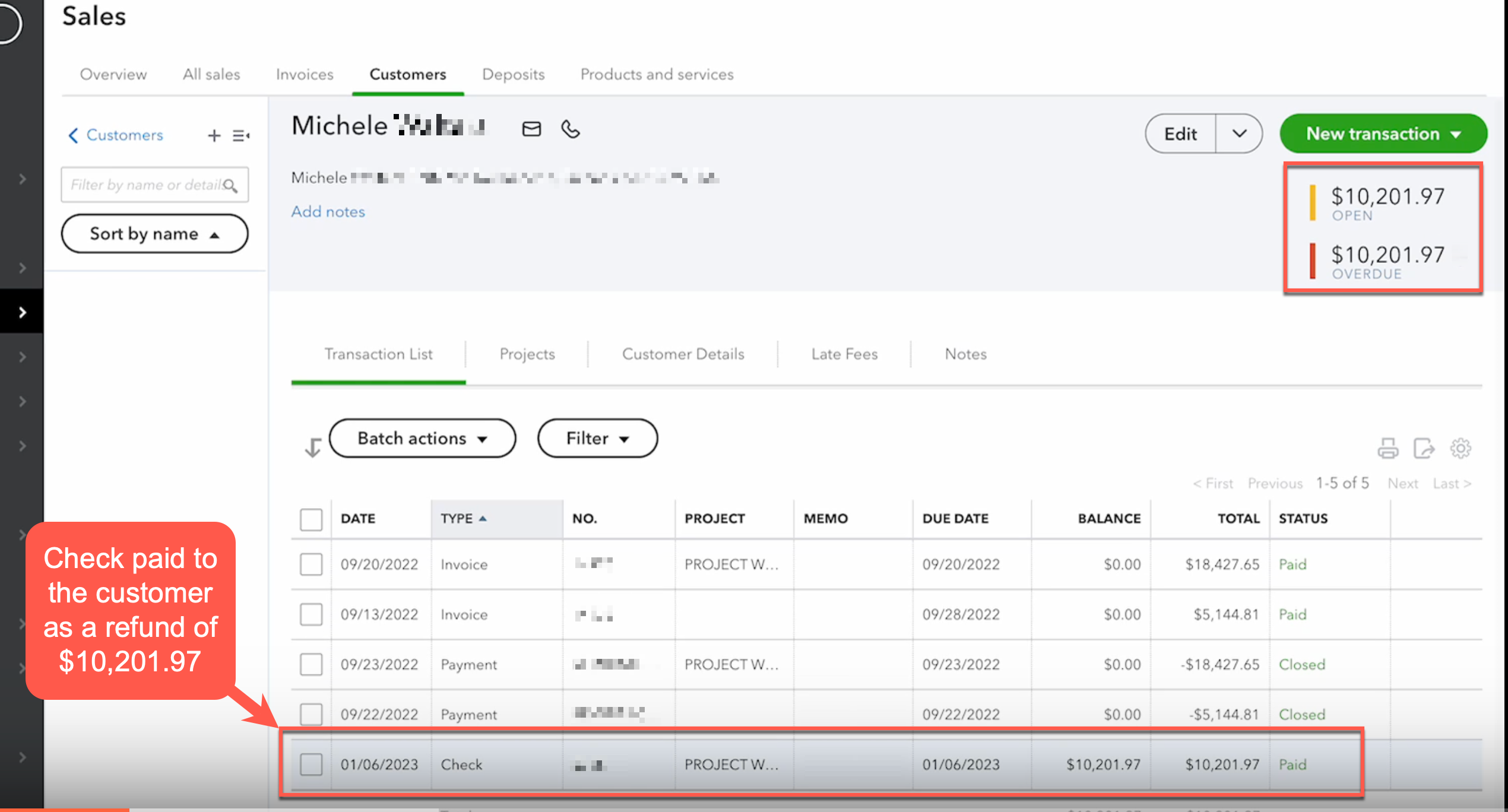Click the Add notes link
Image resolution: width=1508 pixels, height=812 pixels.
328,212
